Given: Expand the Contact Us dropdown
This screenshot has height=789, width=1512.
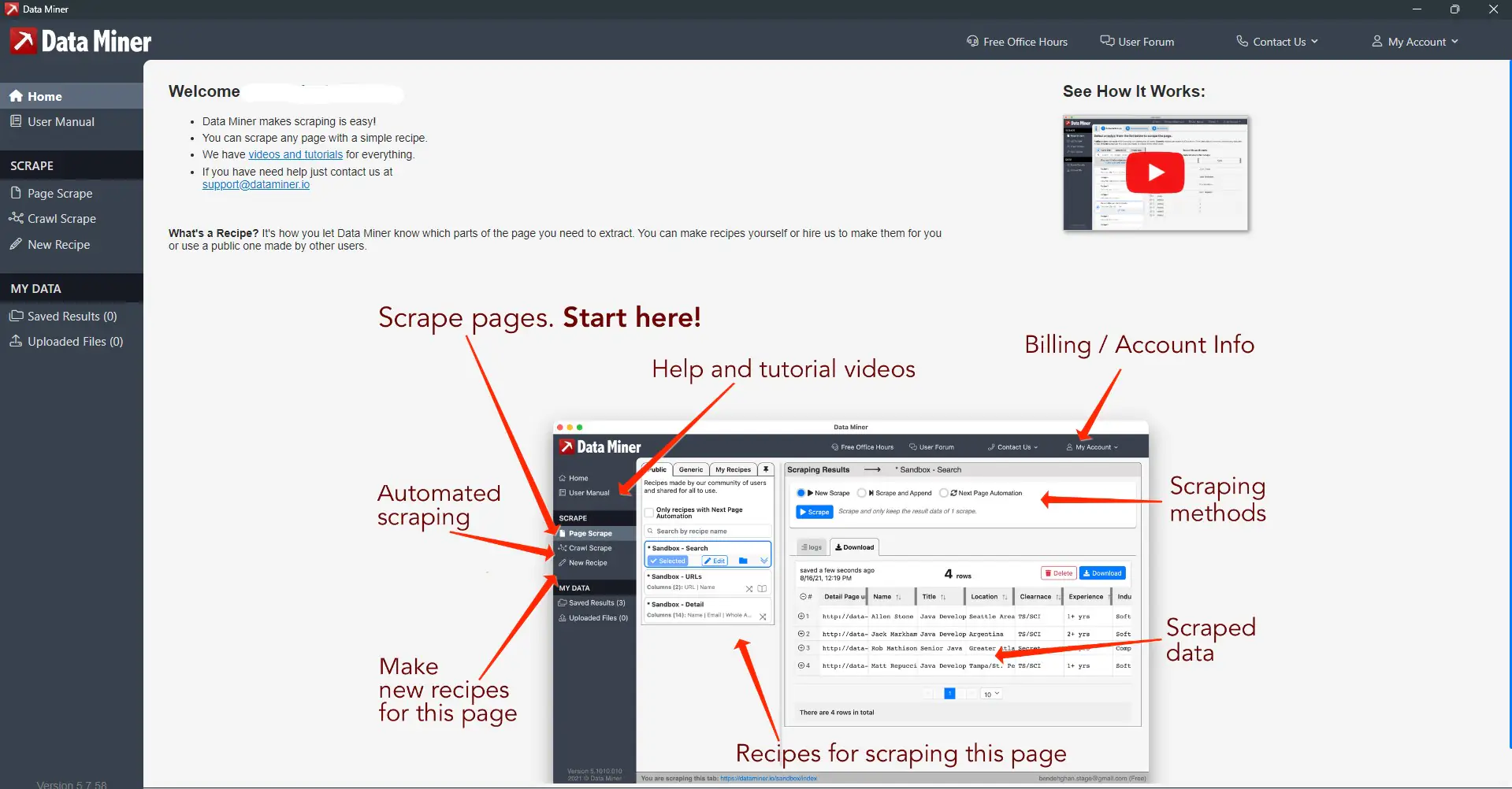Looking at the screenshot, I should 1276,42.
